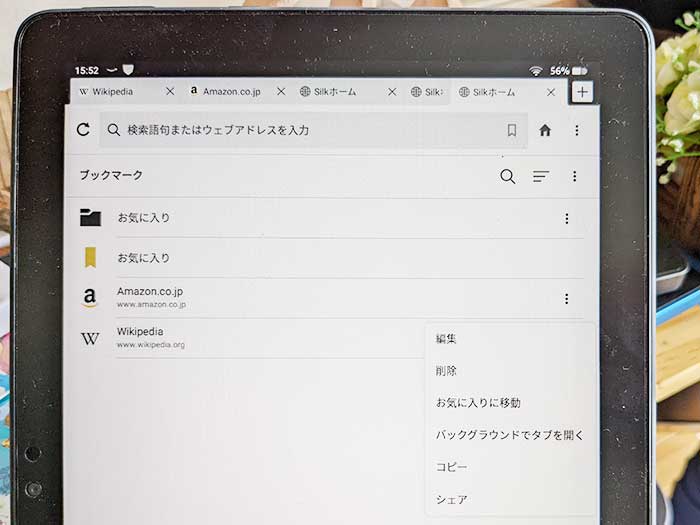Open the browser menu beside home icon
The image size is (700, 525).
(577, 130)
